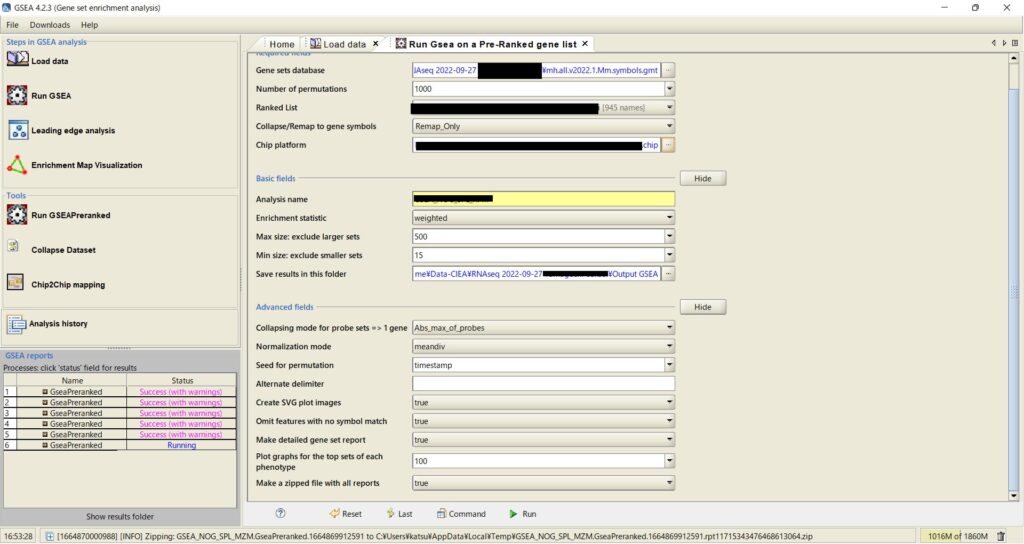Browse for Chip platform file
This screenshot has width=1024, height=544.
point(668,145)
